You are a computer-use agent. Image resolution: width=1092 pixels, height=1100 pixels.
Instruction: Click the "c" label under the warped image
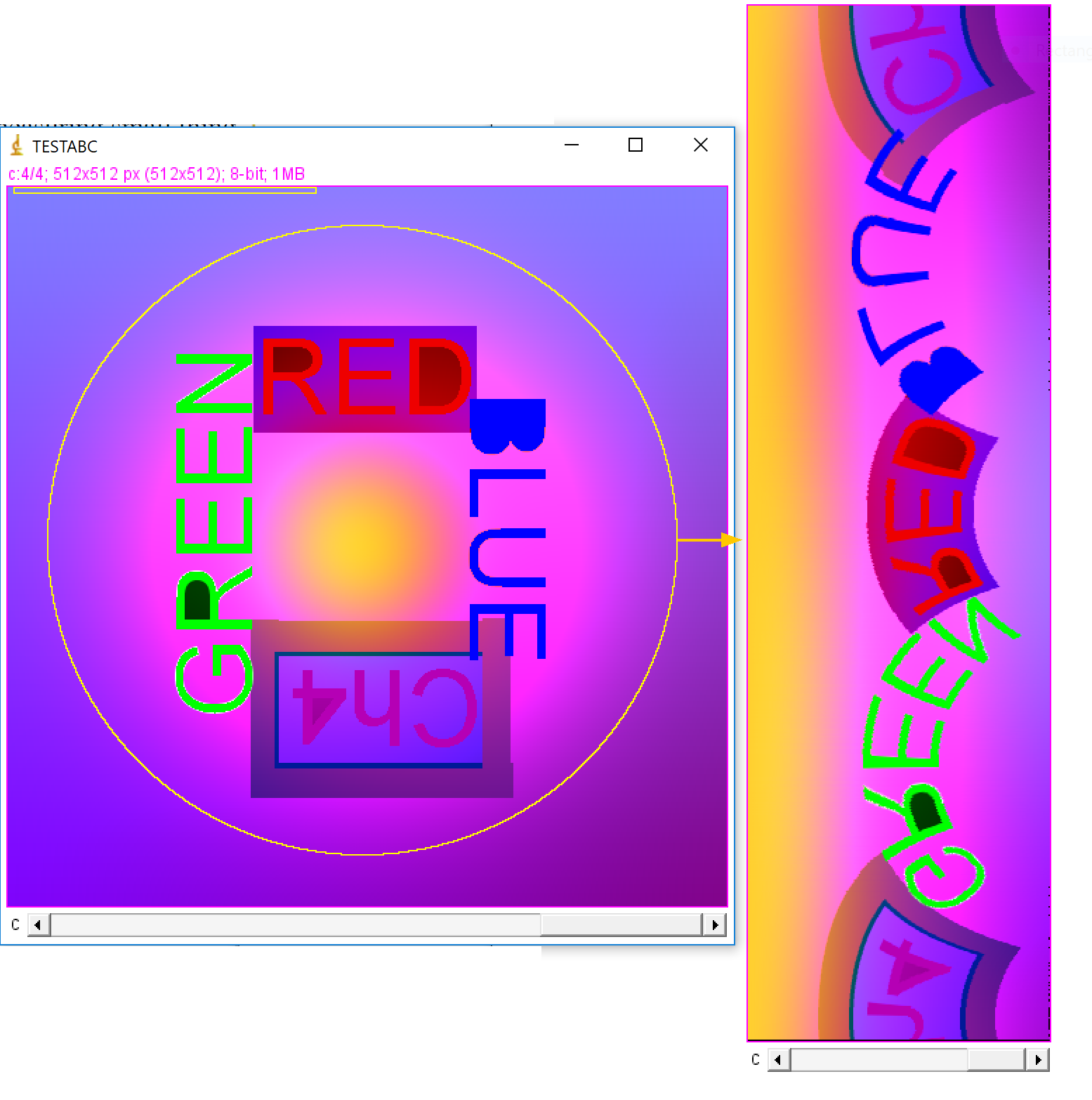click(756, 1059)
